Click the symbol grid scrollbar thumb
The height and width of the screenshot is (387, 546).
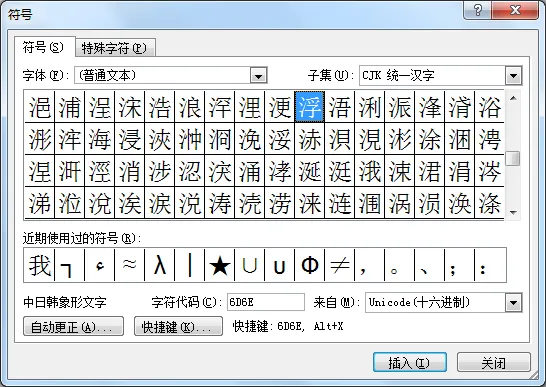coord(513,158)
